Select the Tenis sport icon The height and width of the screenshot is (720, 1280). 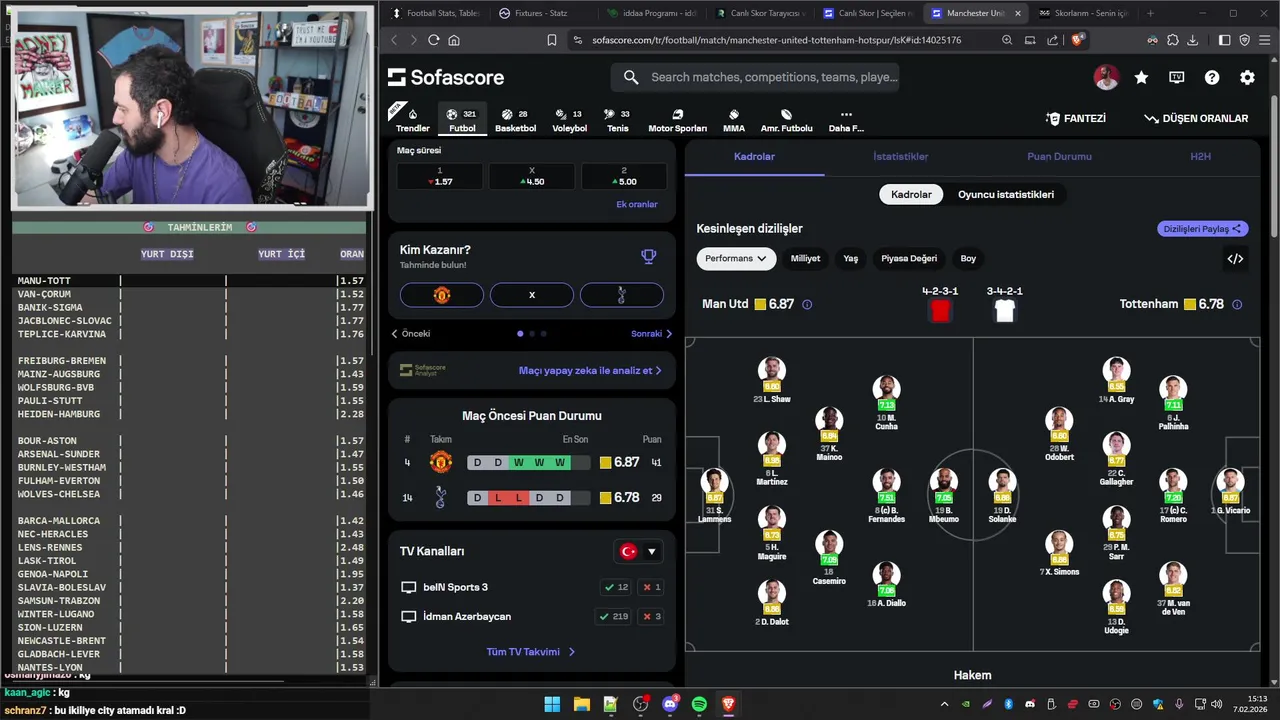tap(617, 120)
